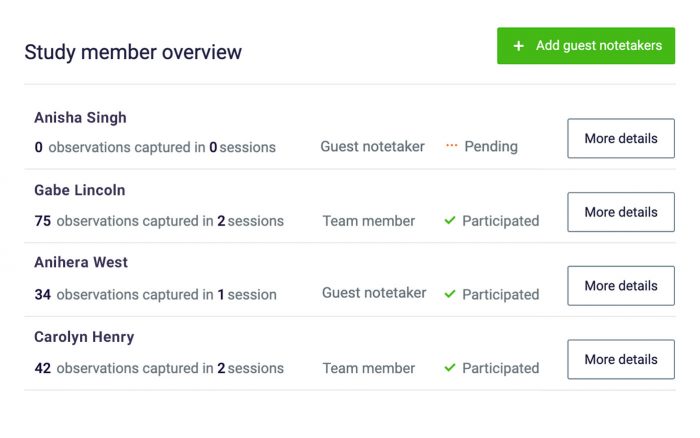
Task: Click Gabe Lincoln's green participated checkmark
Action: coord(450,220)
